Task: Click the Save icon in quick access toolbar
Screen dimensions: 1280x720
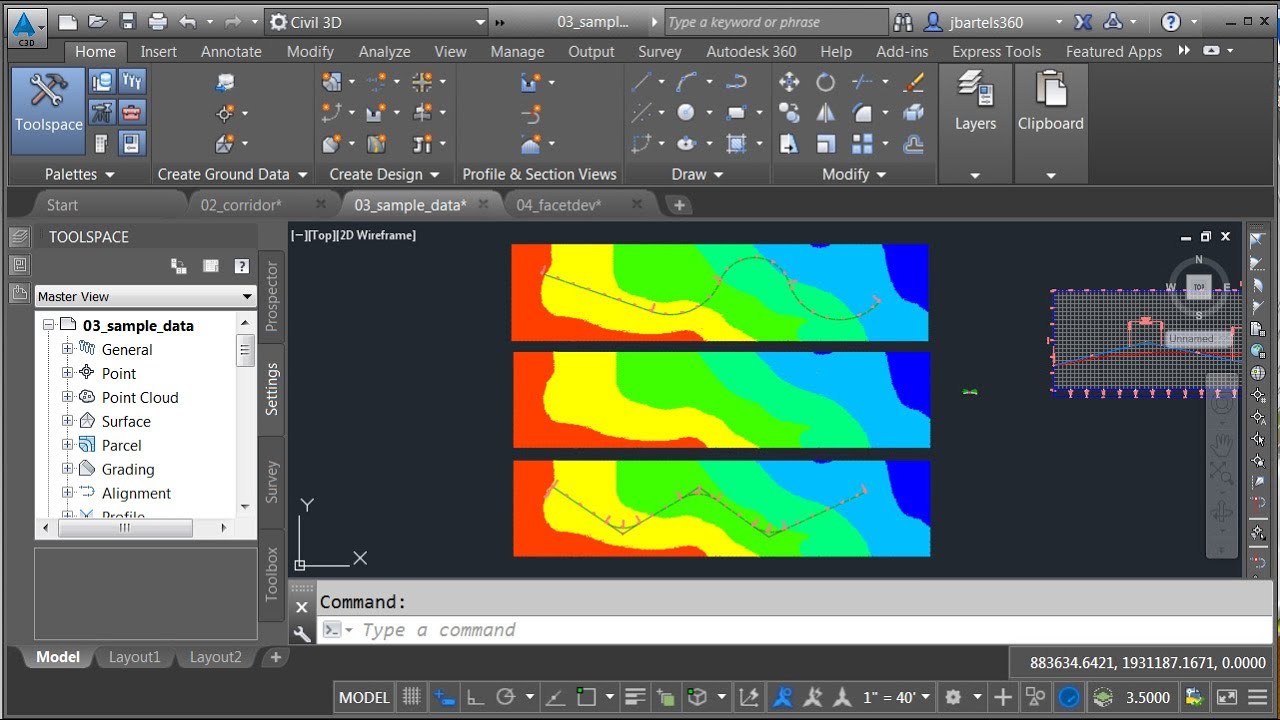Action: point(127,22)
